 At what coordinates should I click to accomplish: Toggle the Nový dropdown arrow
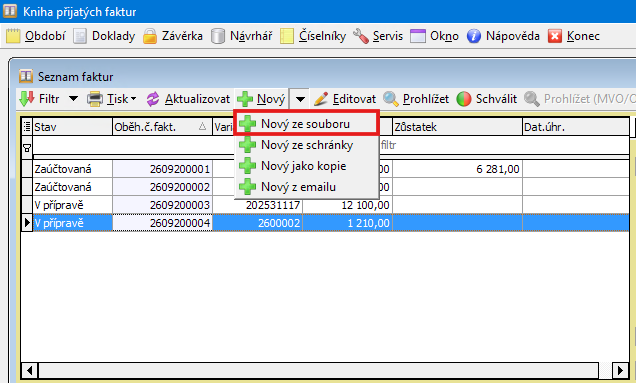300,99
